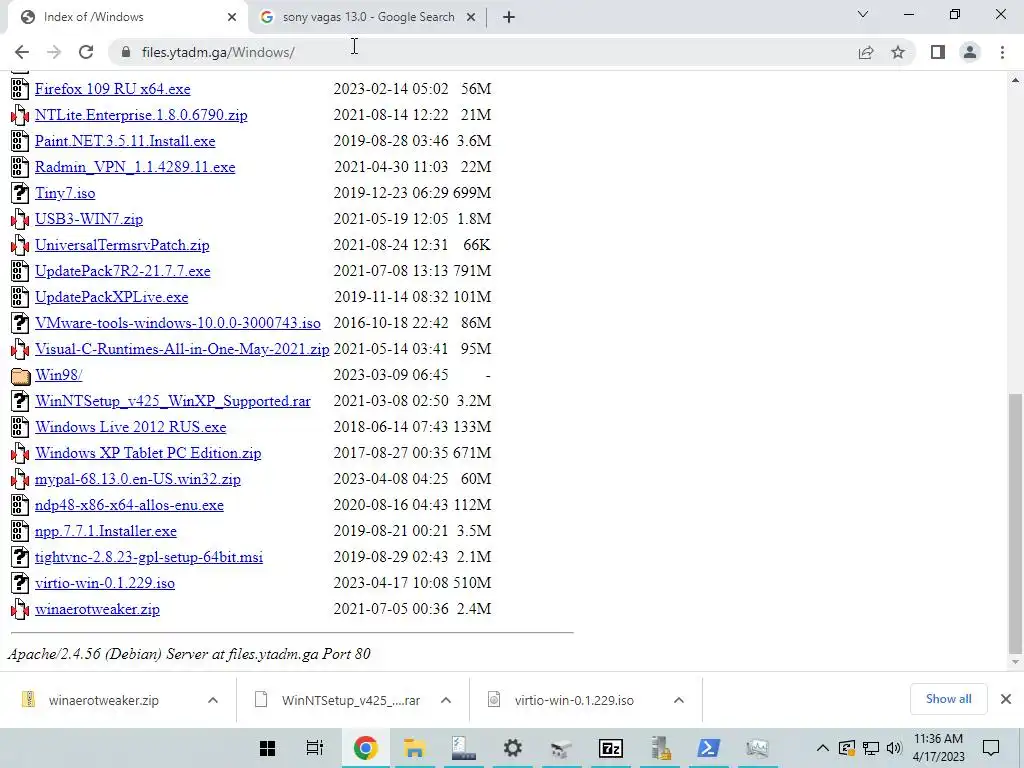This screenshot has width=1024, height=768.
Task: Expand options for winaerotweaker.zip download
Action: coord(213,700)
